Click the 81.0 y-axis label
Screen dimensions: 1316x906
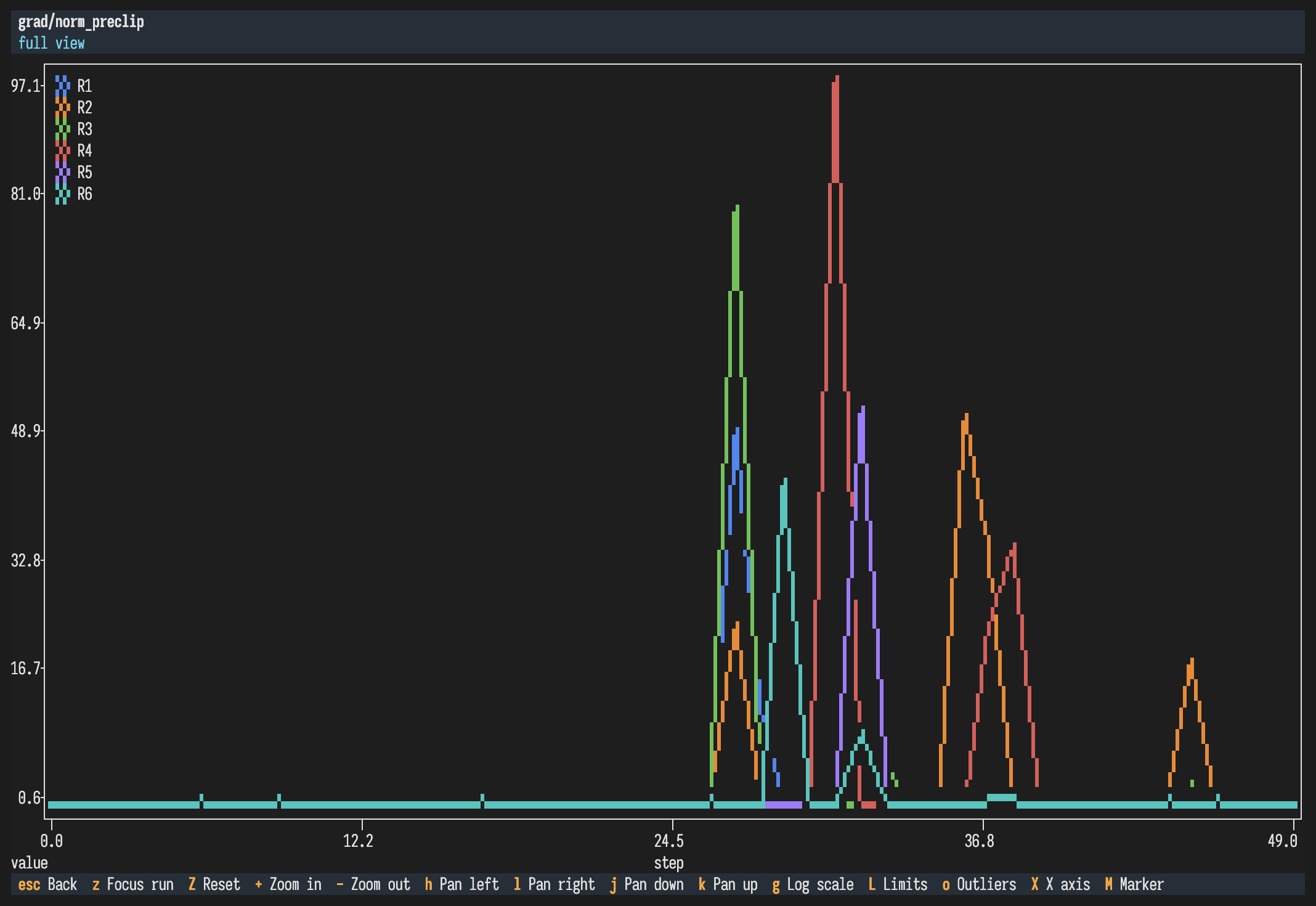(26, 194)
